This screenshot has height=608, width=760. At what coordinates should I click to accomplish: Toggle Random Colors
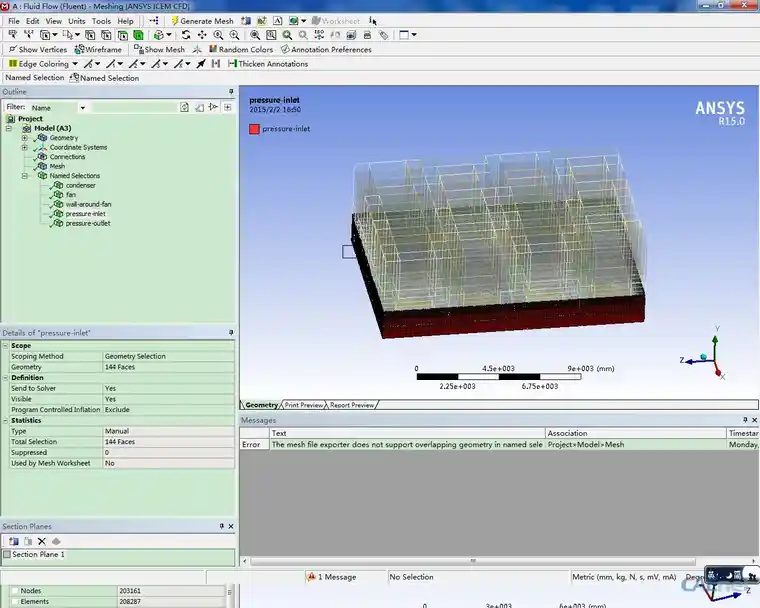point(241,49)
